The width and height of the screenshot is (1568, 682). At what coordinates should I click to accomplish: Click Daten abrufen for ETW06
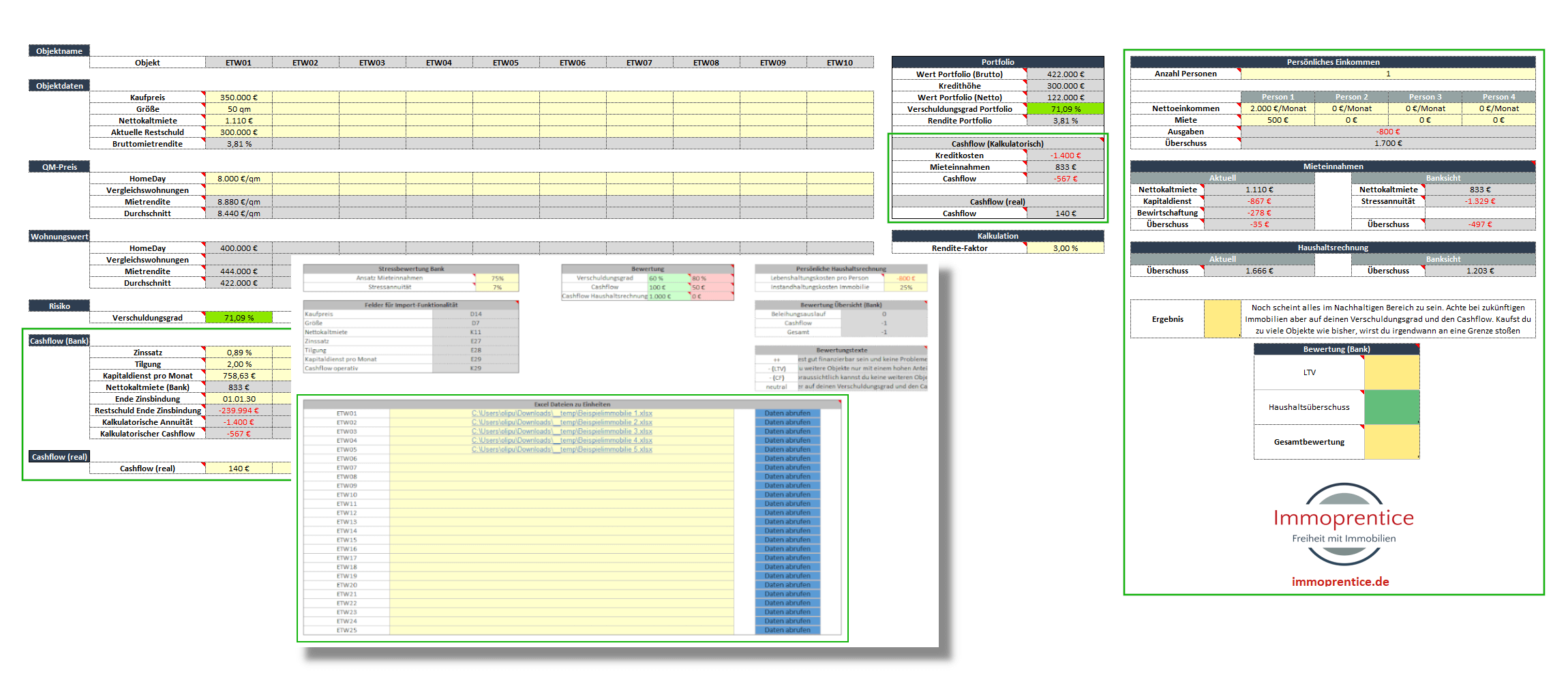[787, 458]
